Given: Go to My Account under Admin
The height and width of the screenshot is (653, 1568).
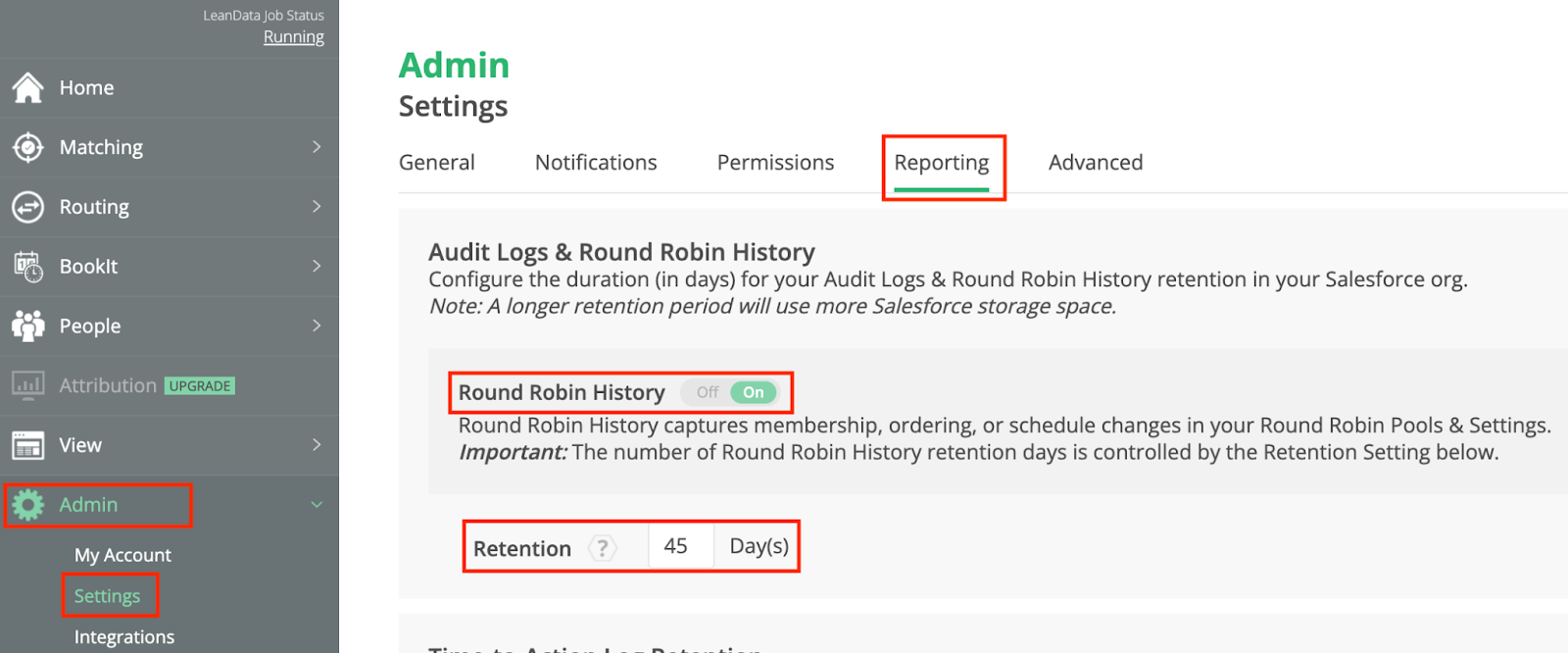Looking at the screenshot, I should point(122,555).
